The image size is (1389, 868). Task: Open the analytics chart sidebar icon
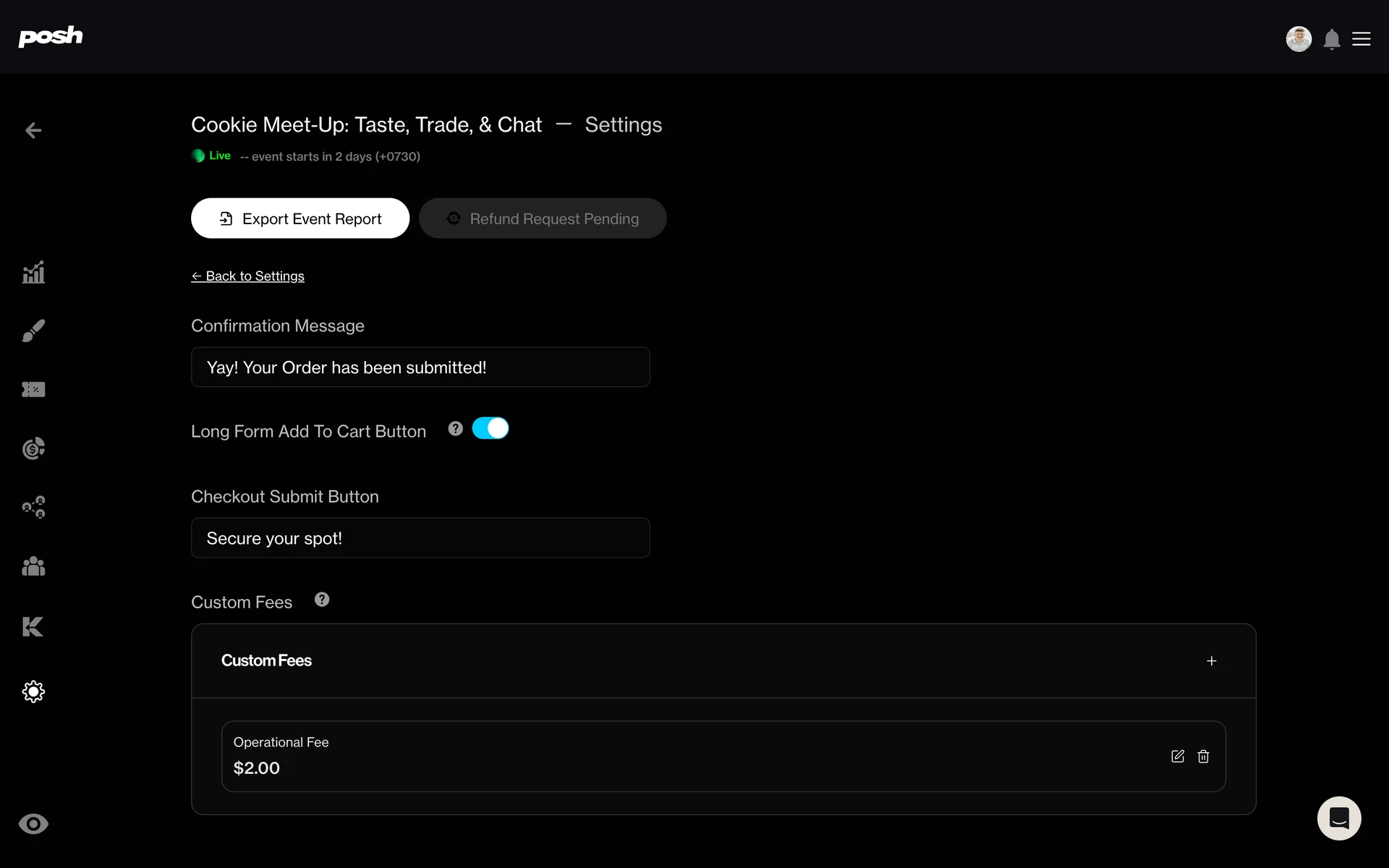(33, 273)
